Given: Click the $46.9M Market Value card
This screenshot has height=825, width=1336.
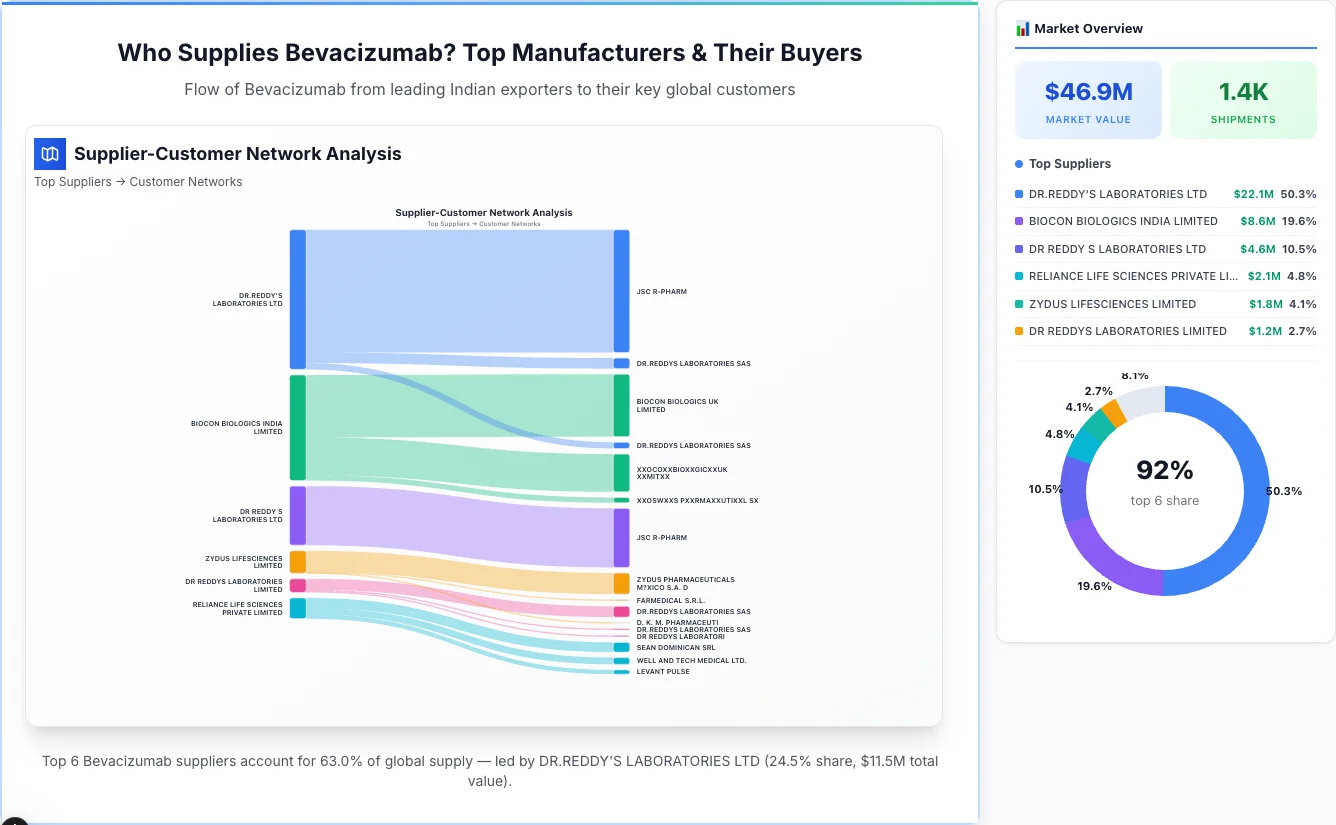Looking at the screenshot, I should 1088,99.
